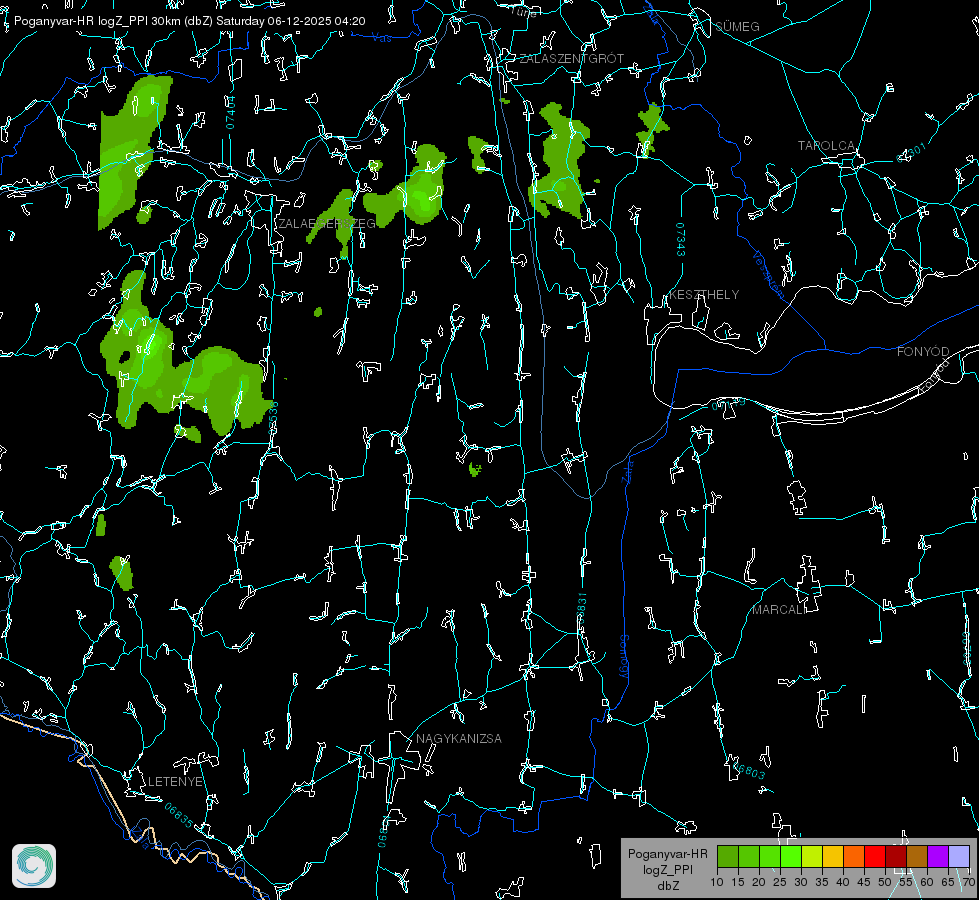Click the 35-40 dBZ yellow legend swatch
Image resolution: width=979 pixels, height=900 pixels.
click(833, 857)
